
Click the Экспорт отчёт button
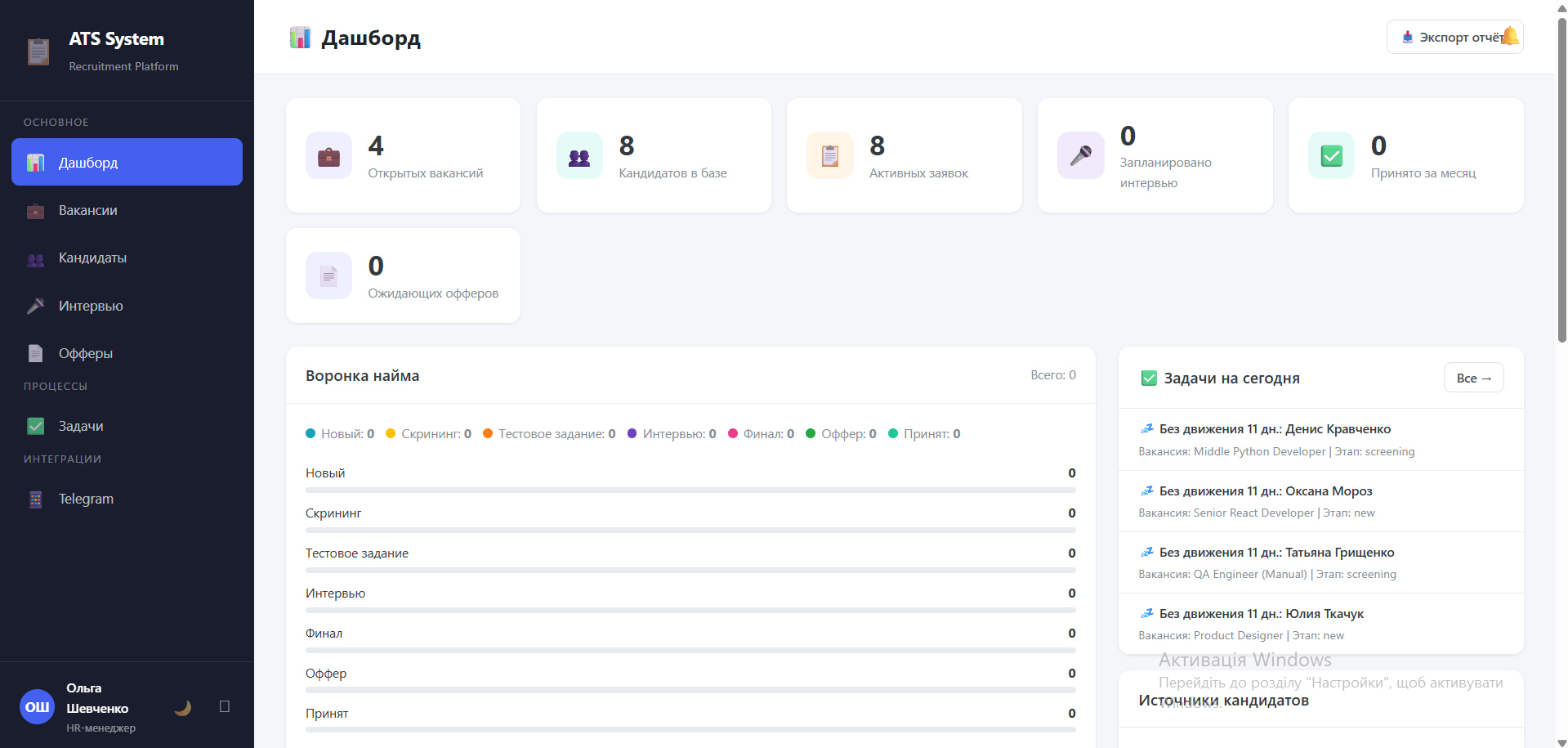click(1454, 37)
